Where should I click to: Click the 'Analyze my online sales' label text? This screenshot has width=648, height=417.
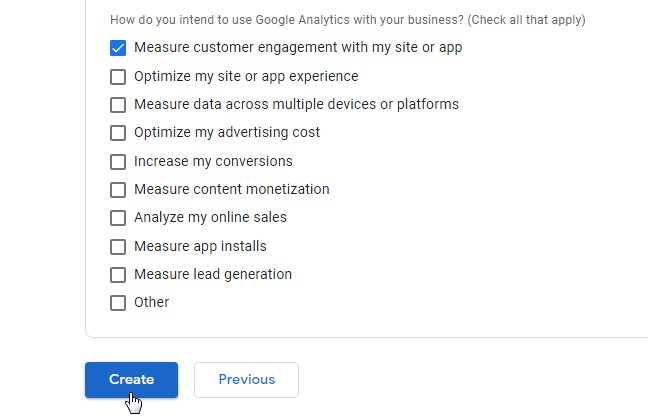[210, 218]
